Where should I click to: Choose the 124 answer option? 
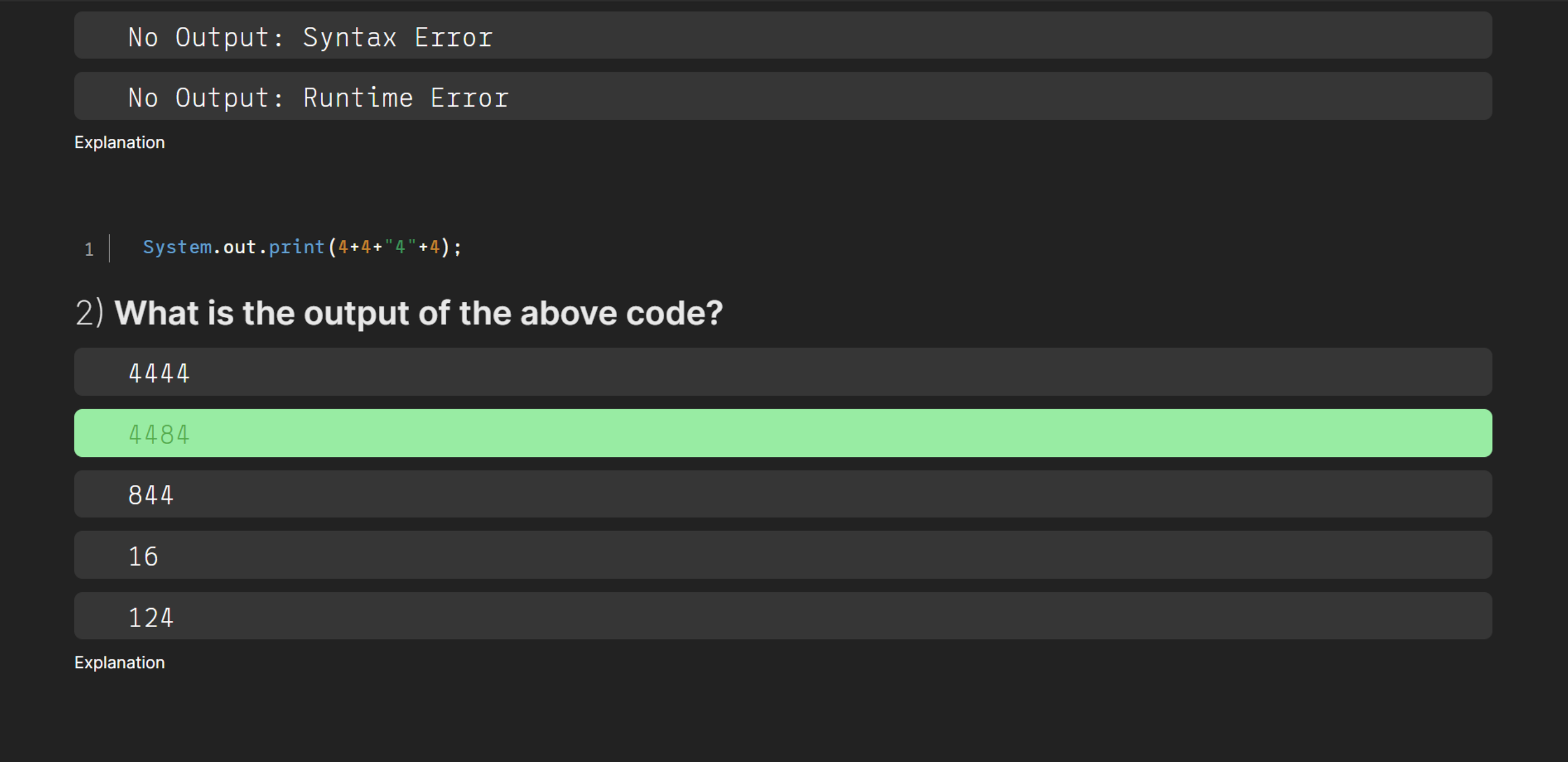click(783, 616)
